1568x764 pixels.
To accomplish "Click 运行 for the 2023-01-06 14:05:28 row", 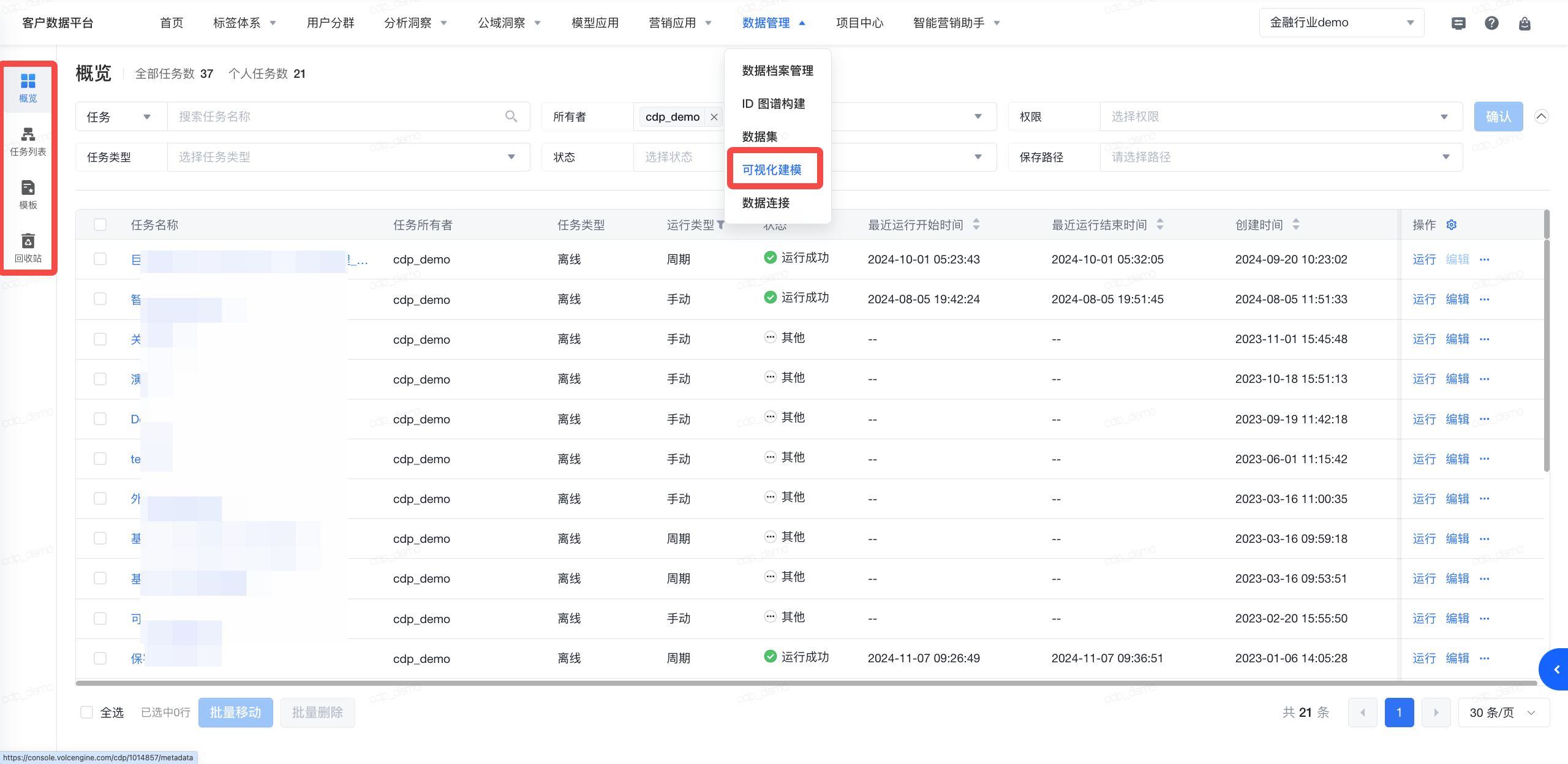I will coord(1424,658).
